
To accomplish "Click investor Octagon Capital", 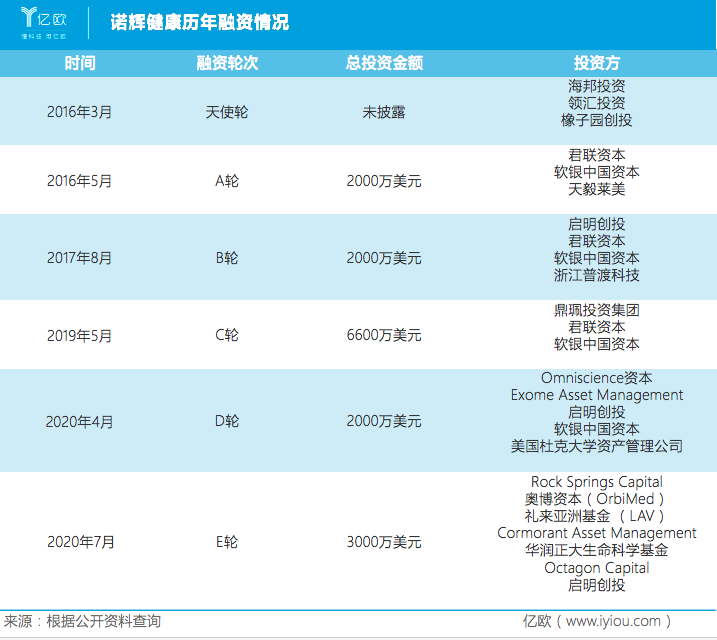I will tap(597, 568).
